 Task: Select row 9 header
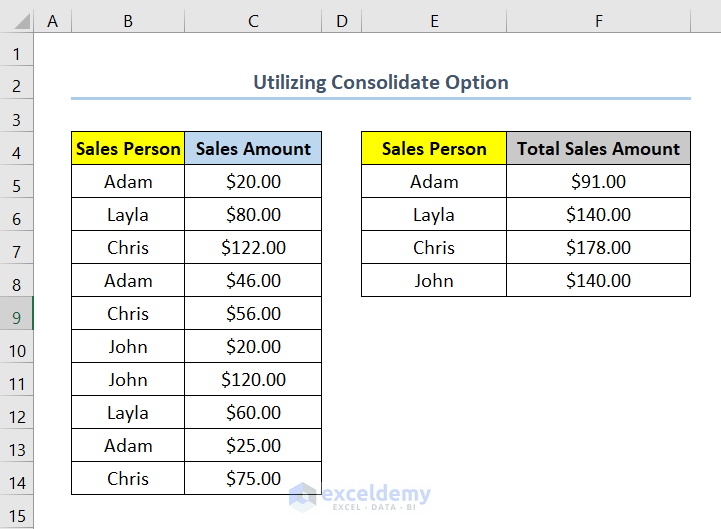pos(17,314)
